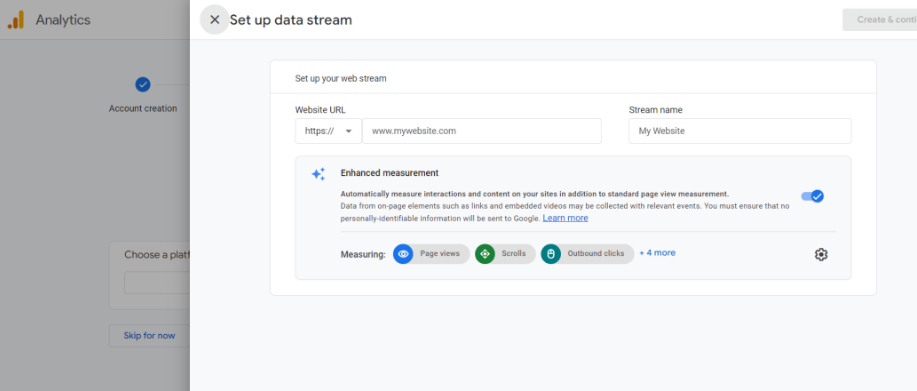Click Skip for now in background page
This screenshot has width=917, height=391.
149,335
